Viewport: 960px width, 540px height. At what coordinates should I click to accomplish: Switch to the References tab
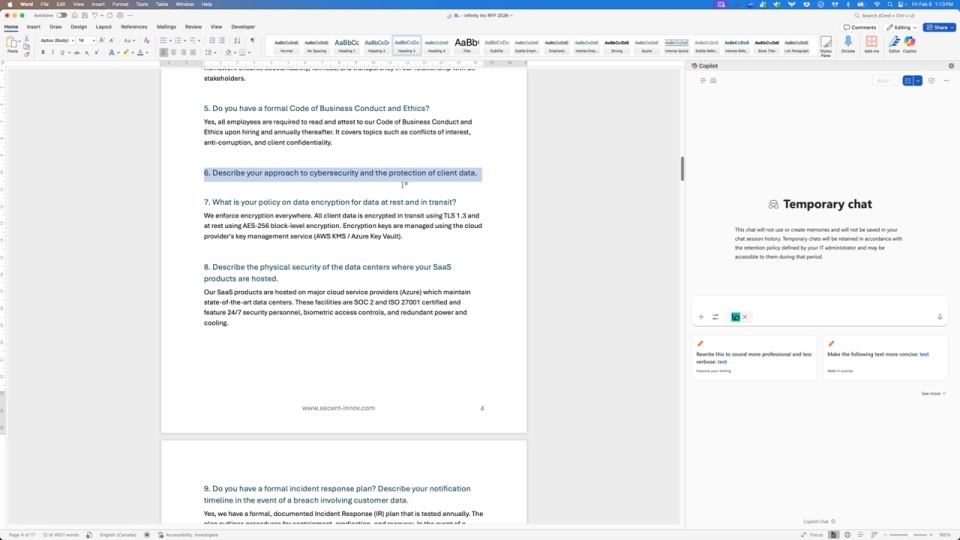tap(134, 27)
